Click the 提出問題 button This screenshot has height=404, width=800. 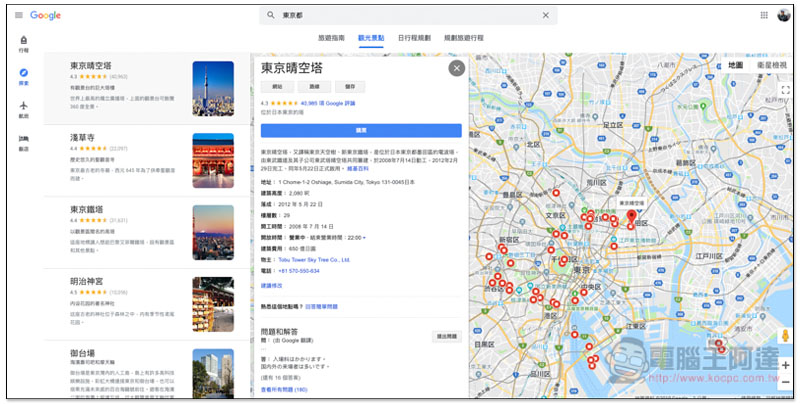[x=447, y=336]
